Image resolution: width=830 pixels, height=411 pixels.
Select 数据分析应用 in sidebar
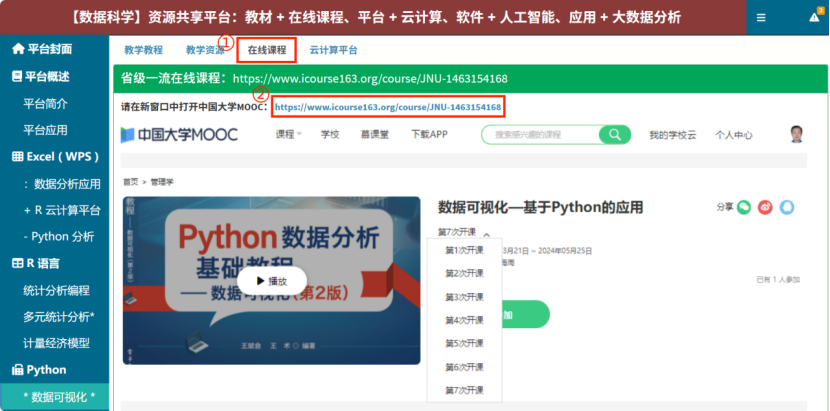(x=62, y=184)
